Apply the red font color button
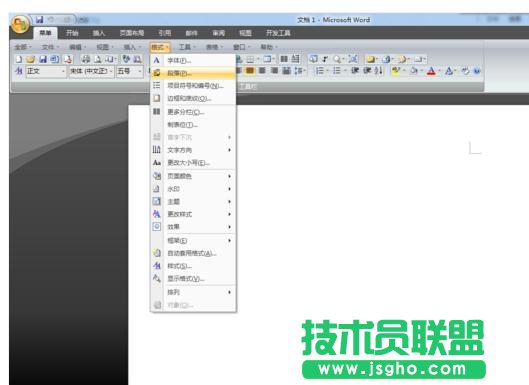This screenshot has width=529, height=385. [x=431, y=71]
